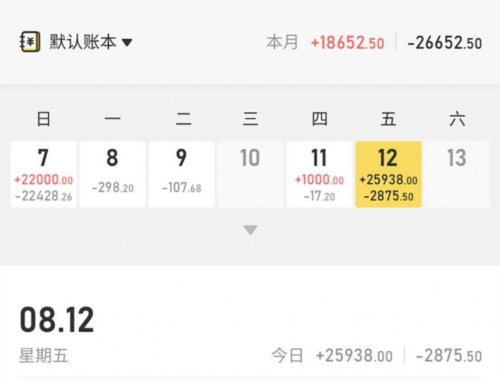The width and height of the screenshot is (500, 382).
Task: Tap today's expense -2875.50 summary
Action: [449, 355]
